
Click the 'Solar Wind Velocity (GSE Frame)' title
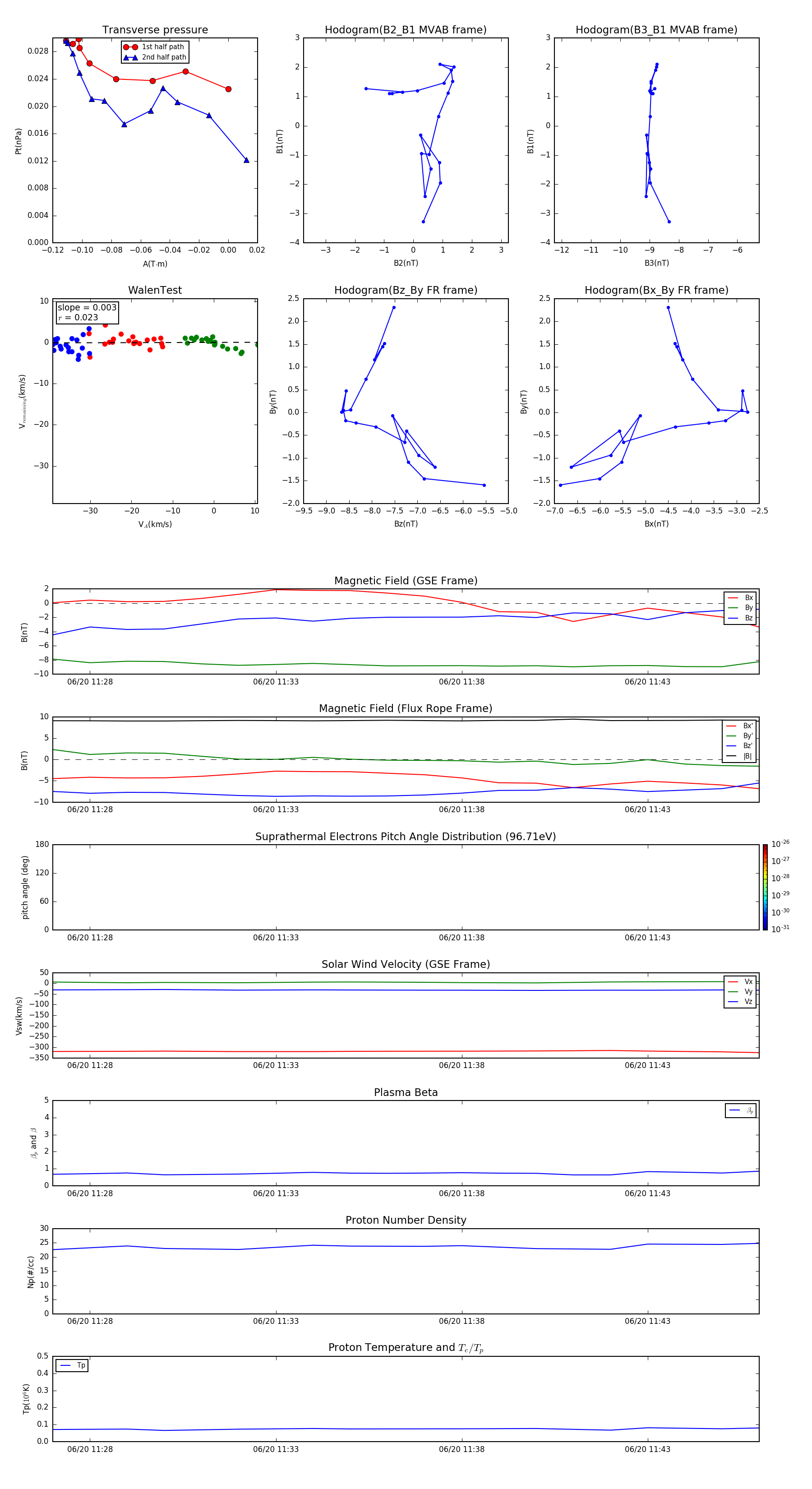pyautogui.click(x=406, y=964)
